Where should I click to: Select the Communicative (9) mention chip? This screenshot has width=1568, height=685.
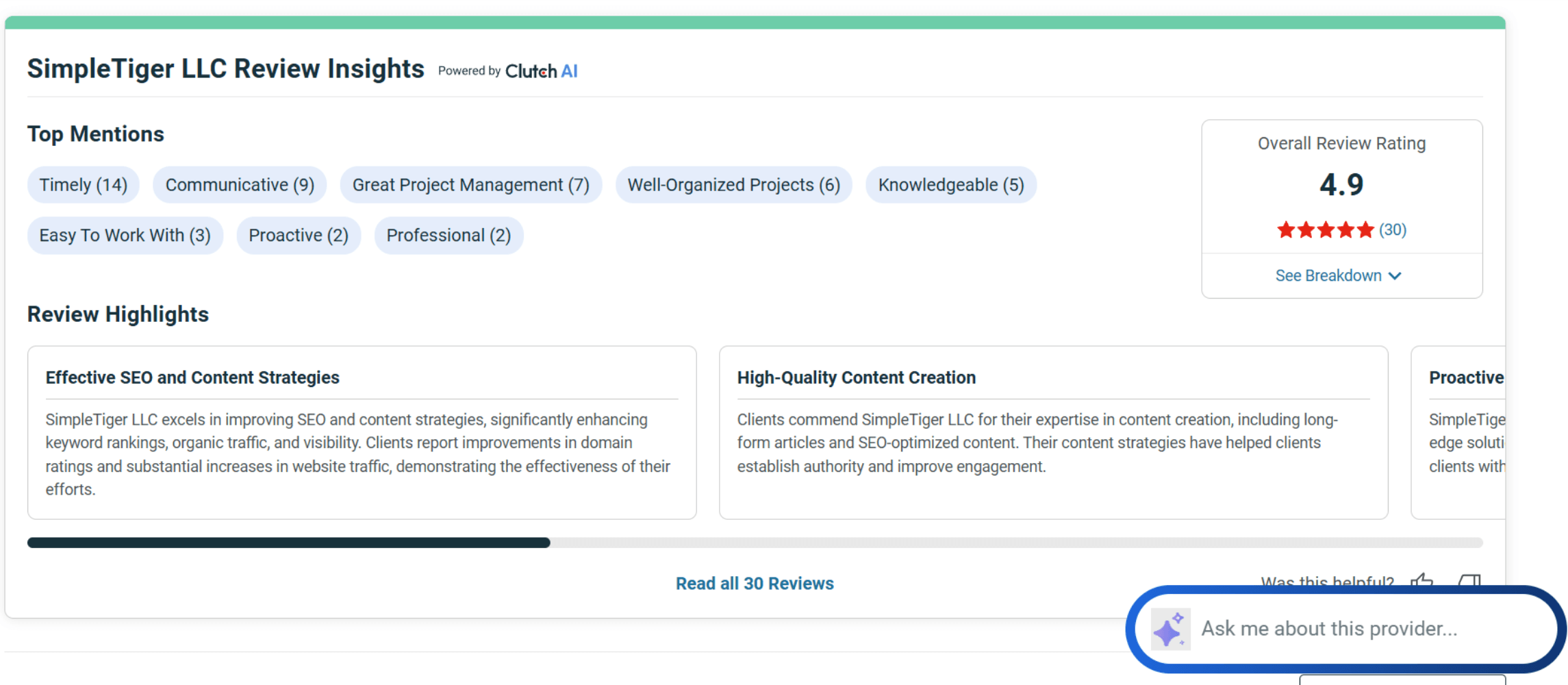(x=240, y=185)
